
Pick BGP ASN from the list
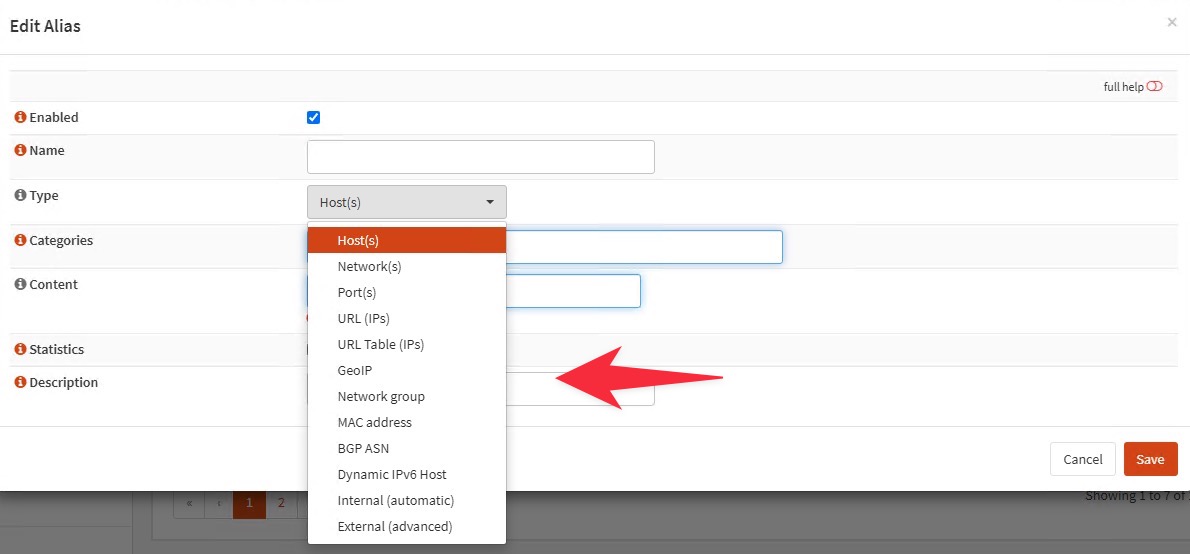click(407, 449)
